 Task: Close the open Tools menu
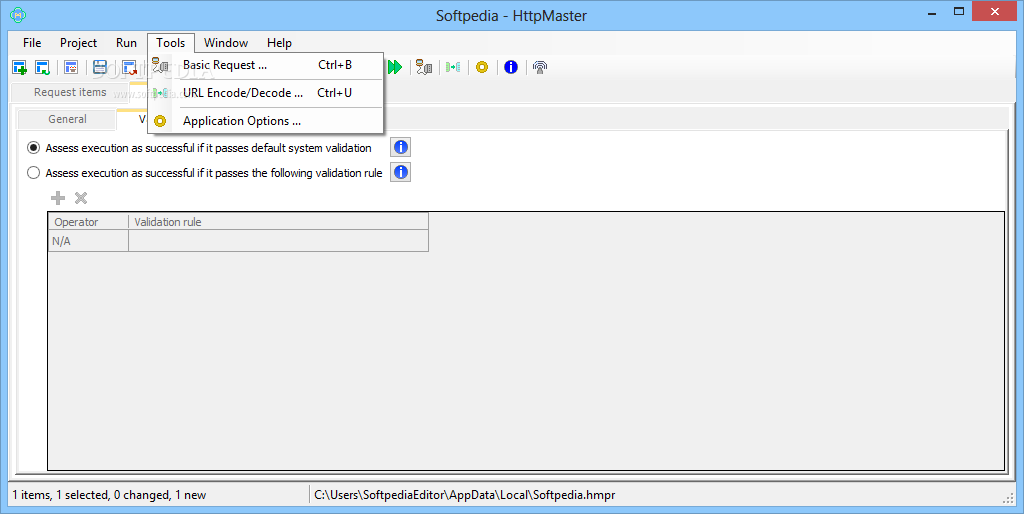170,43
